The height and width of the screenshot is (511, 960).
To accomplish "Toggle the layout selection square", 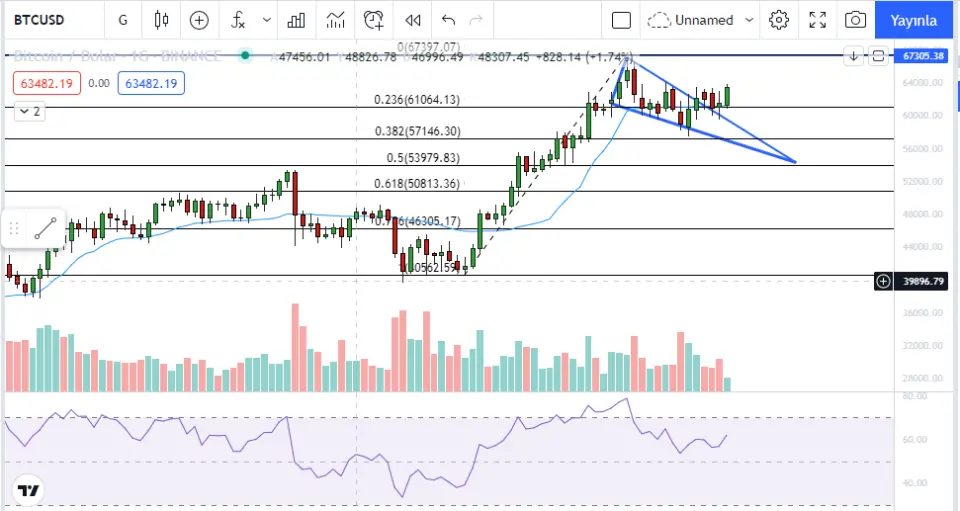I will click(621, 20).
